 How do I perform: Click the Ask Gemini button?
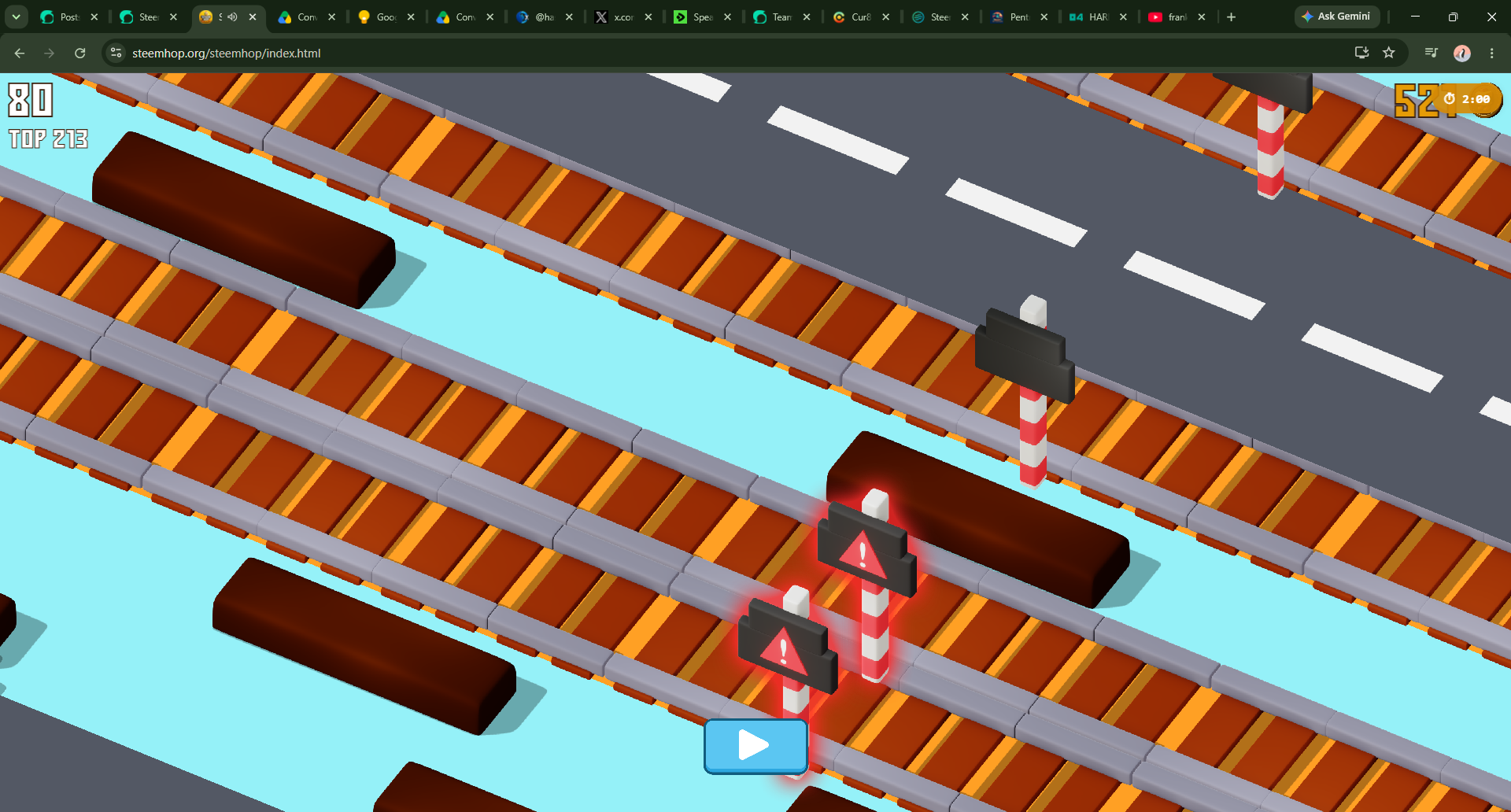tap(1336, 17)
